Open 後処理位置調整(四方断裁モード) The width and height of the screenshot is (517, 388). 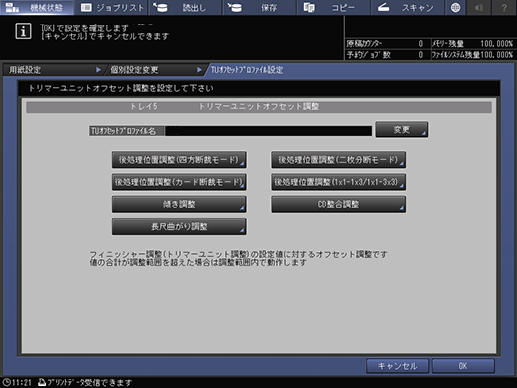[179, 160]
